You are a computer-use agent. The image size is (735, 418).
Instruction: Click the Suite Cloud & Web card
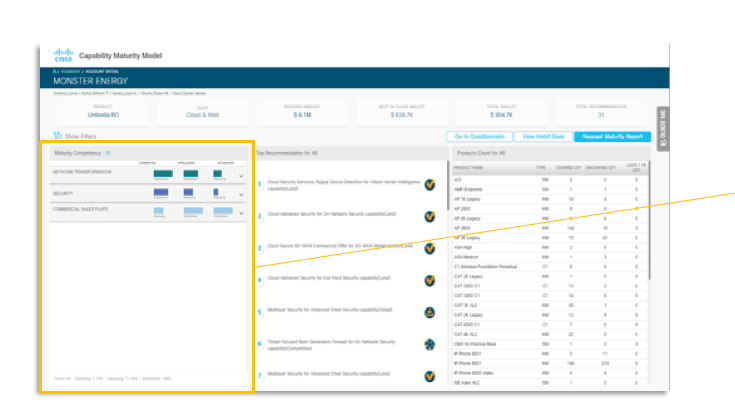coord(202,112)
